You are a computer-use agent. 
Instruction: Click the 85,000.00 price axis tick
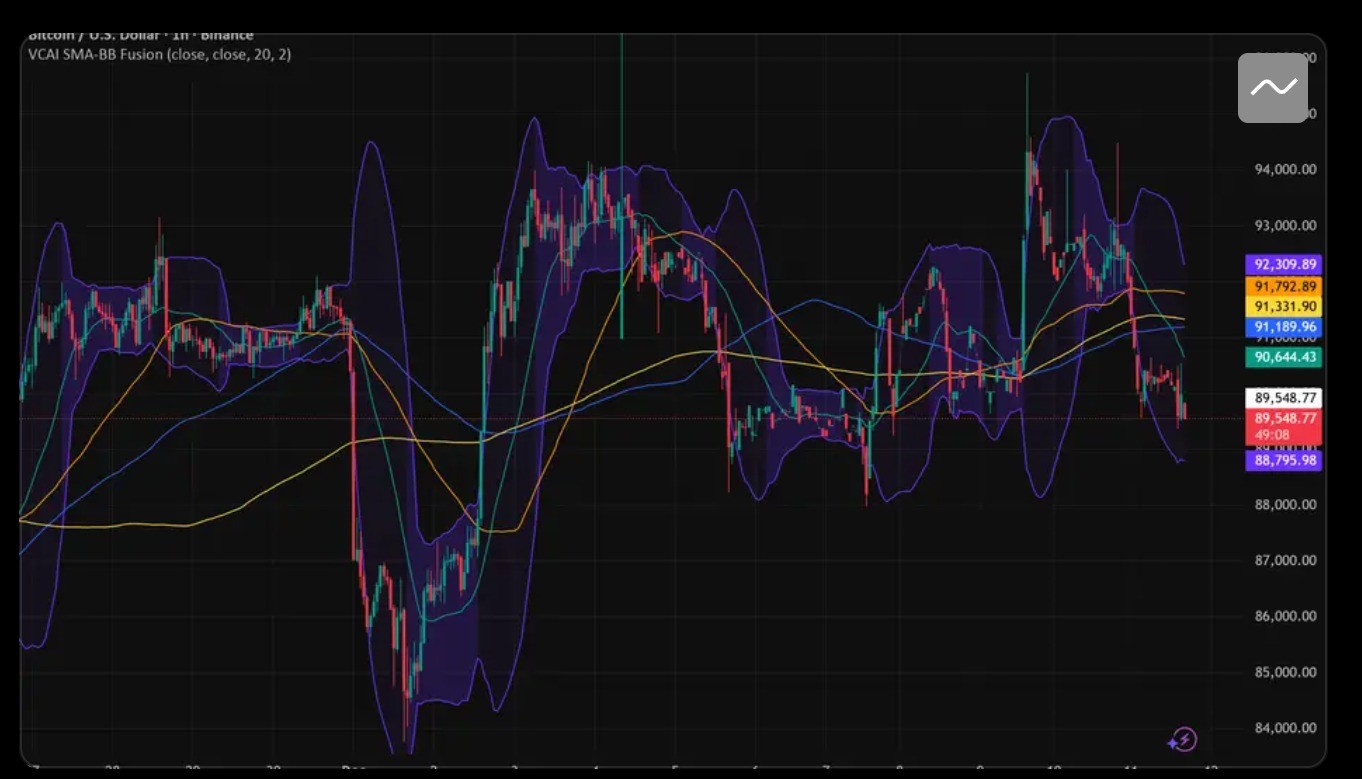pyautogui.click(x=1284, y=672)
